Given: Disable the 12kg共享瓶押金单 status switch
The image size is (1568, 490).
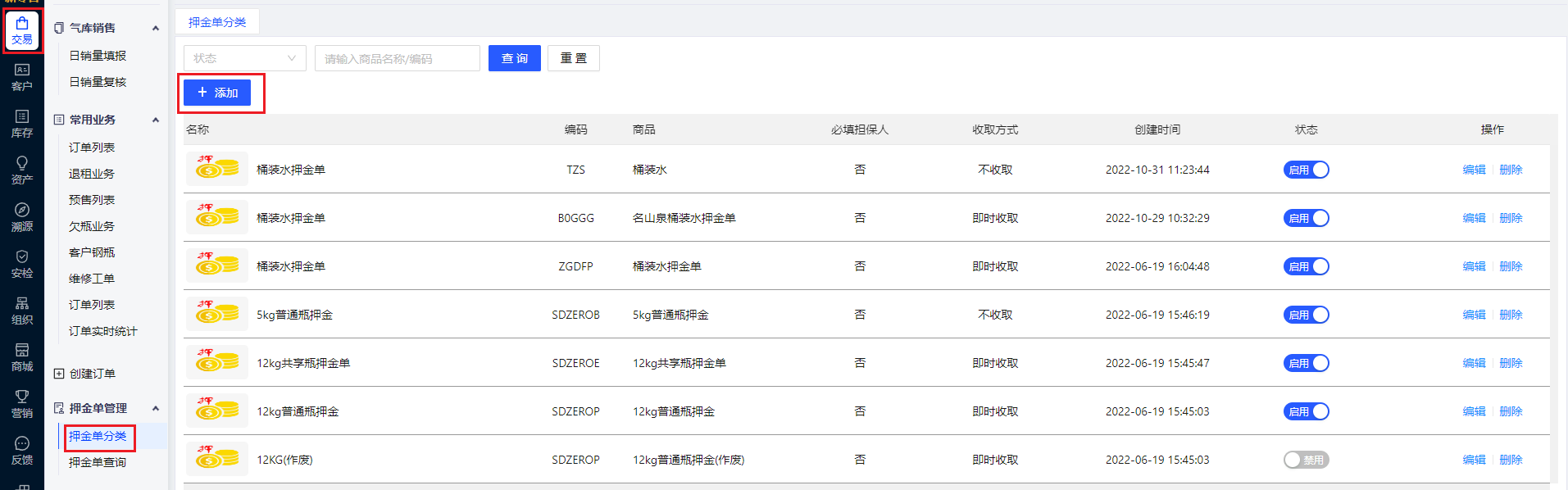Looking at the screenshot, I should [1306, 363].
